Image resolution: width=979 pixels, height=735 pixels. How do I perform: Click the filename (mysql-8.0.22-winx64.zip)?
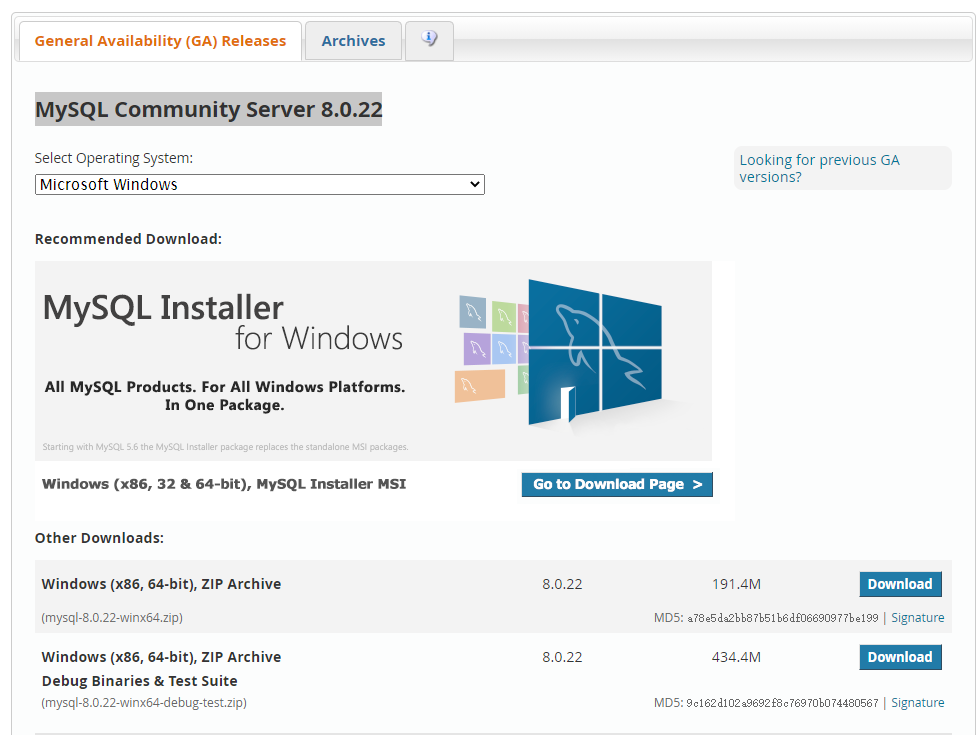point(112,618)
